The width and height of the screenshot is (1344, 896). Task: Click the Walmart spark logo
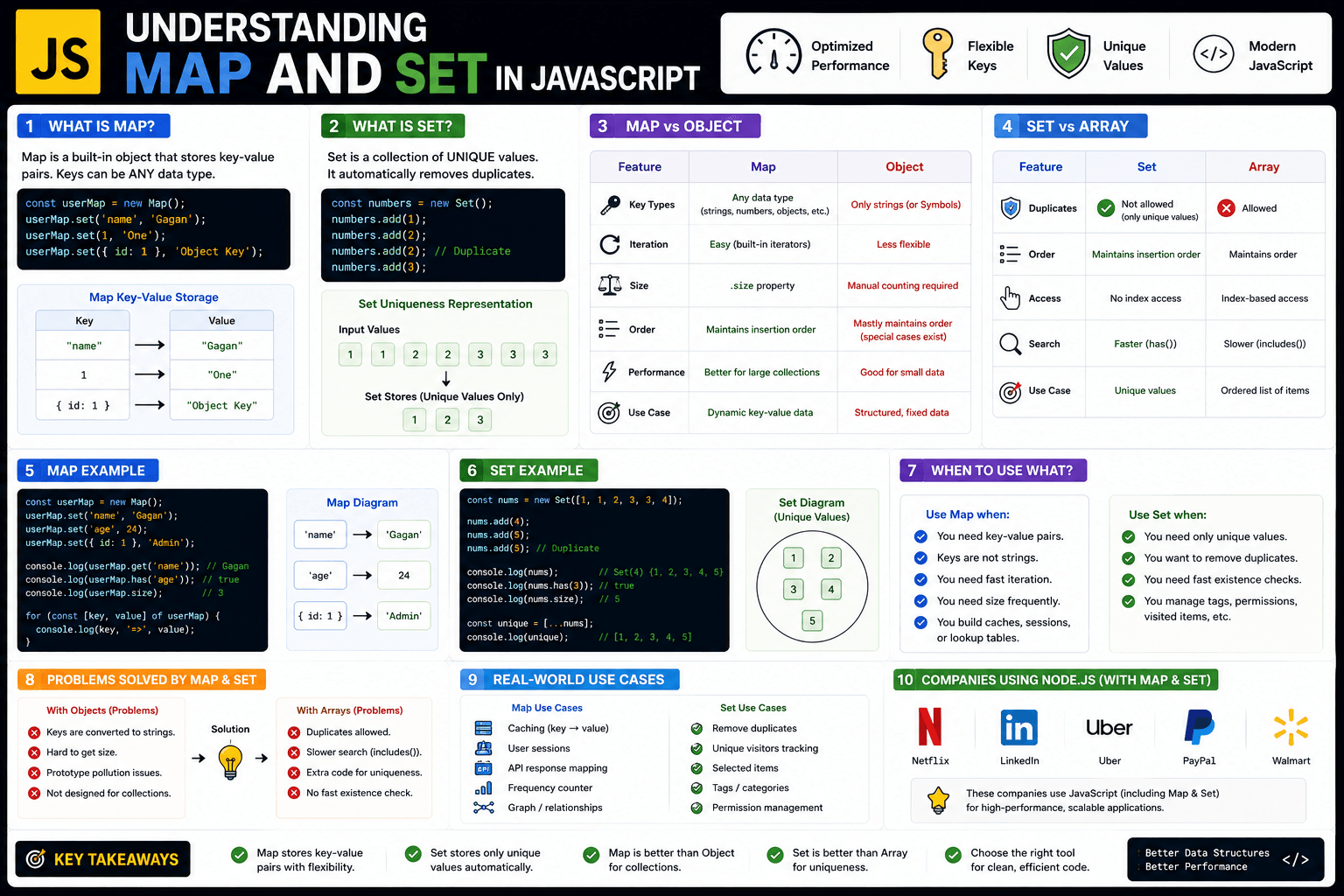[x=1291, y=727]
